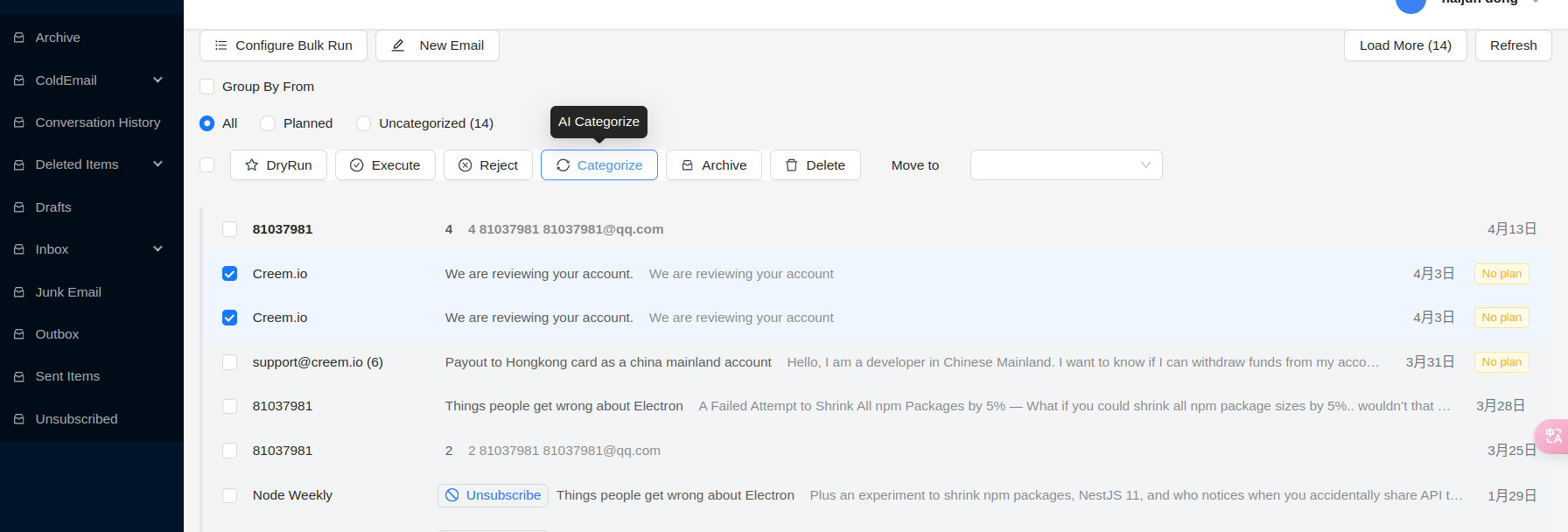This screenshot has height=532, width=1568.
Task: Open the Junk Email folder
Action: [68, 292]
